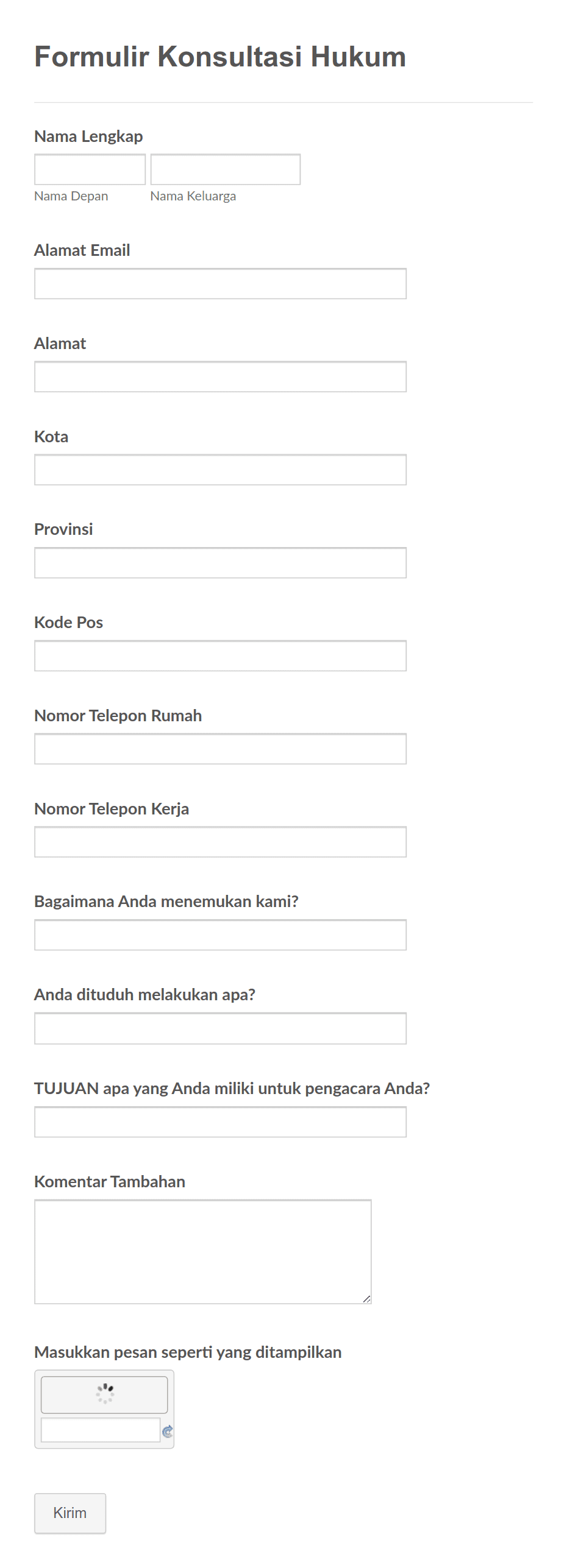Click the Provinsi input field
Screen dimensions: 567x1568
[220, 562]
